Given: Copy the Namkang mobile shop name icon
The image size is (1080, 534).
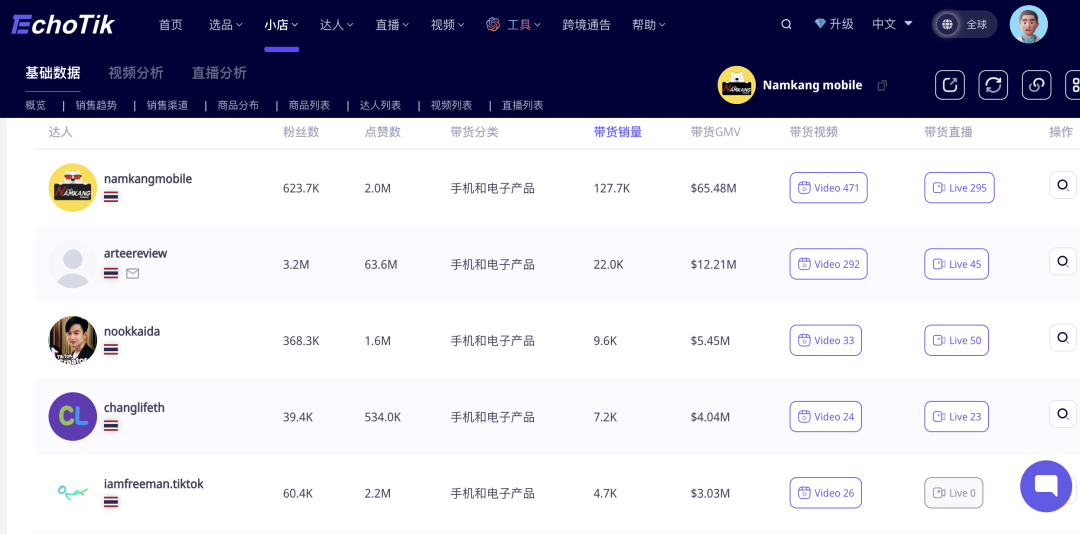Looking at the screenshot, I should tap(882, 85).
